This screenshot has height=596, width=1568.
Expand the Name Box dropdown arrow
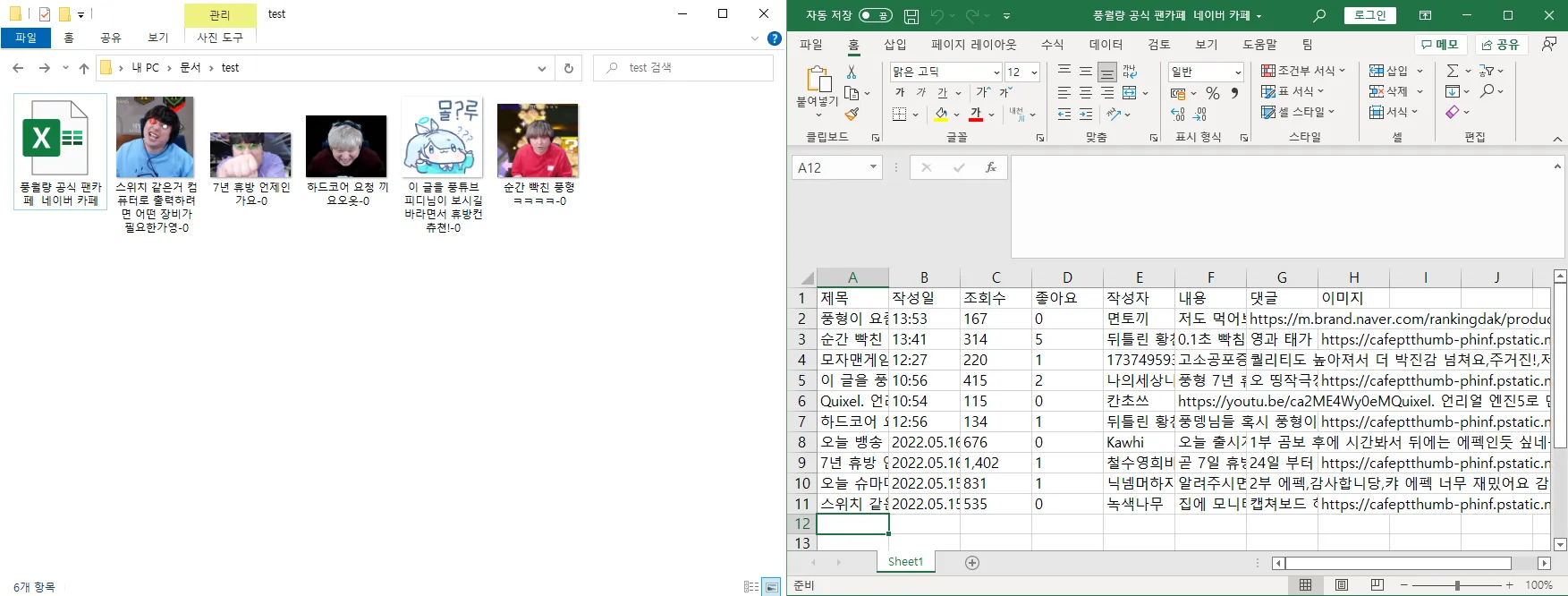(873, 167)
